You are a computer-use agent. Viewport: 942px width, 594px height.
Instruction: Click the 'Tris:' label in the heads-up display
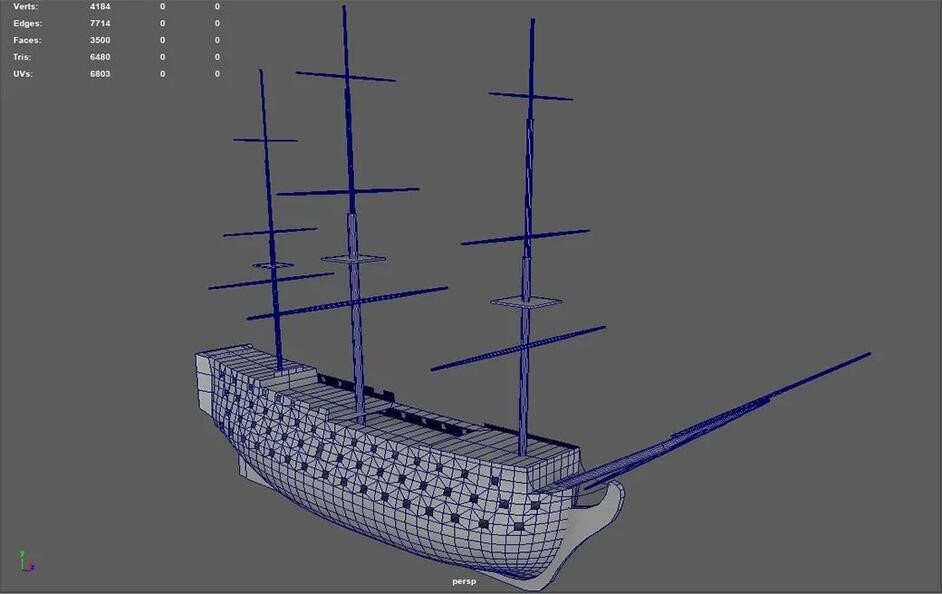click(22, 57)
